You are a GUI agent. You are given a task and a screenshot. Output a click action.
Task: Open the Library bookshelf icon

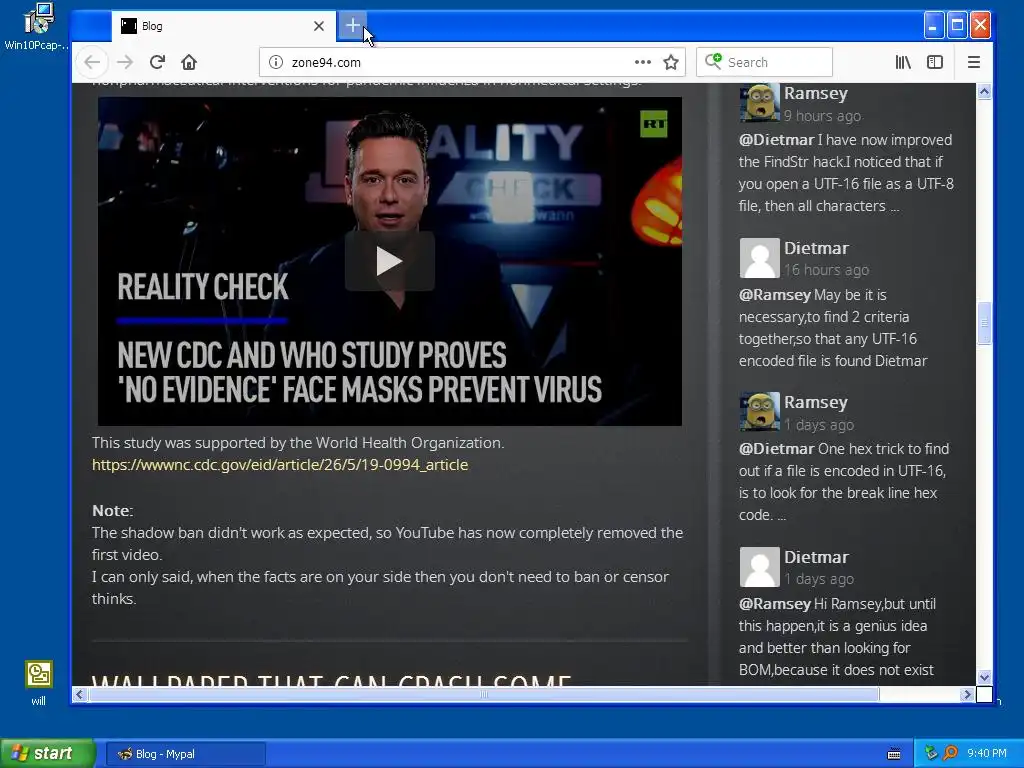pyautogui.click(x=903, y=62)
